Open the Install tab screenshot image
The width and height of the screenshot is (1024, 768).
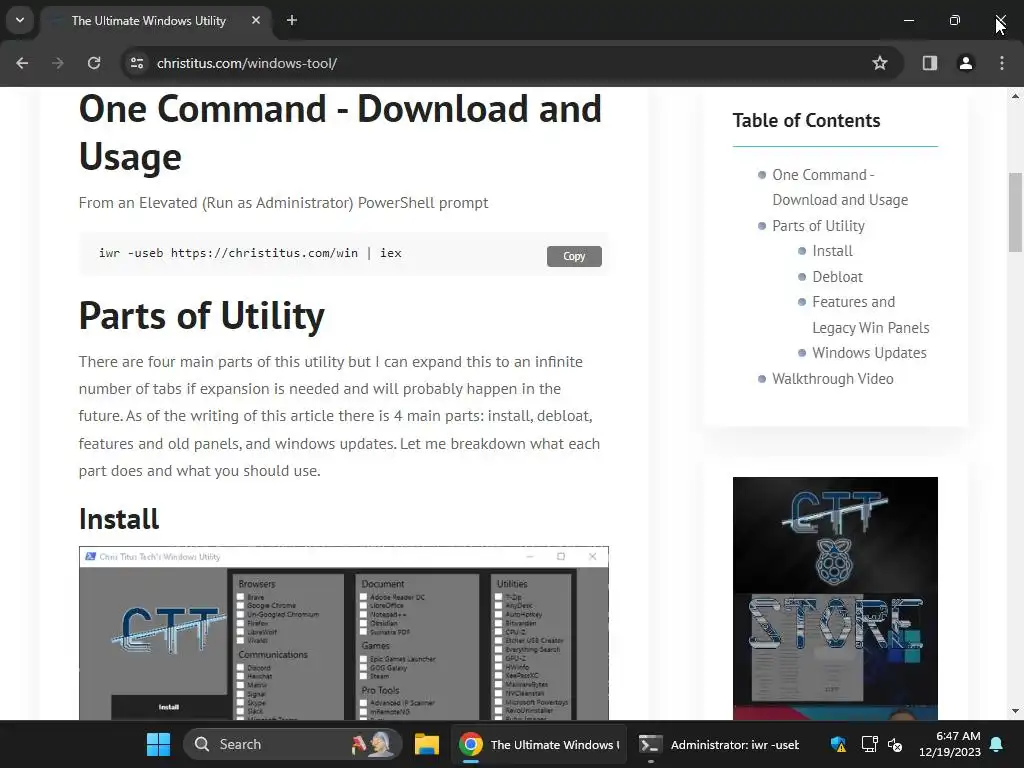point(344,633)
